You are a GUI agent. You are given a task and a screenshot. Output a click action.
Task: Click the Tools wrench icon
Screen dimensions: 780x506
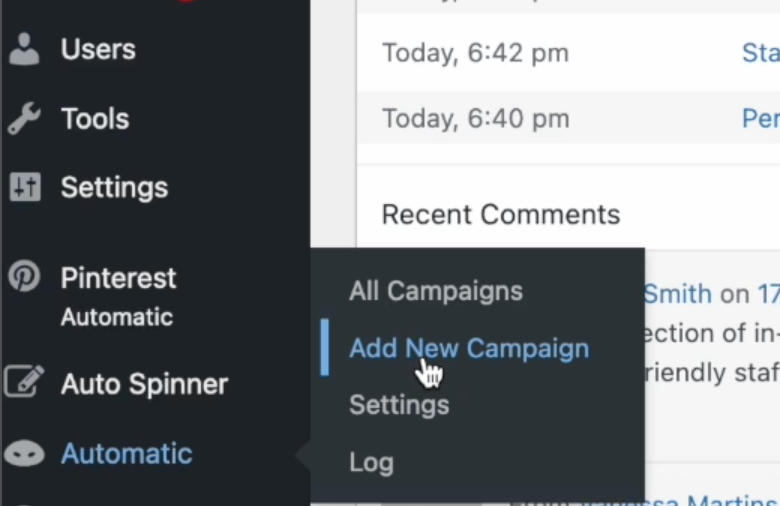(x=25, y=119)
